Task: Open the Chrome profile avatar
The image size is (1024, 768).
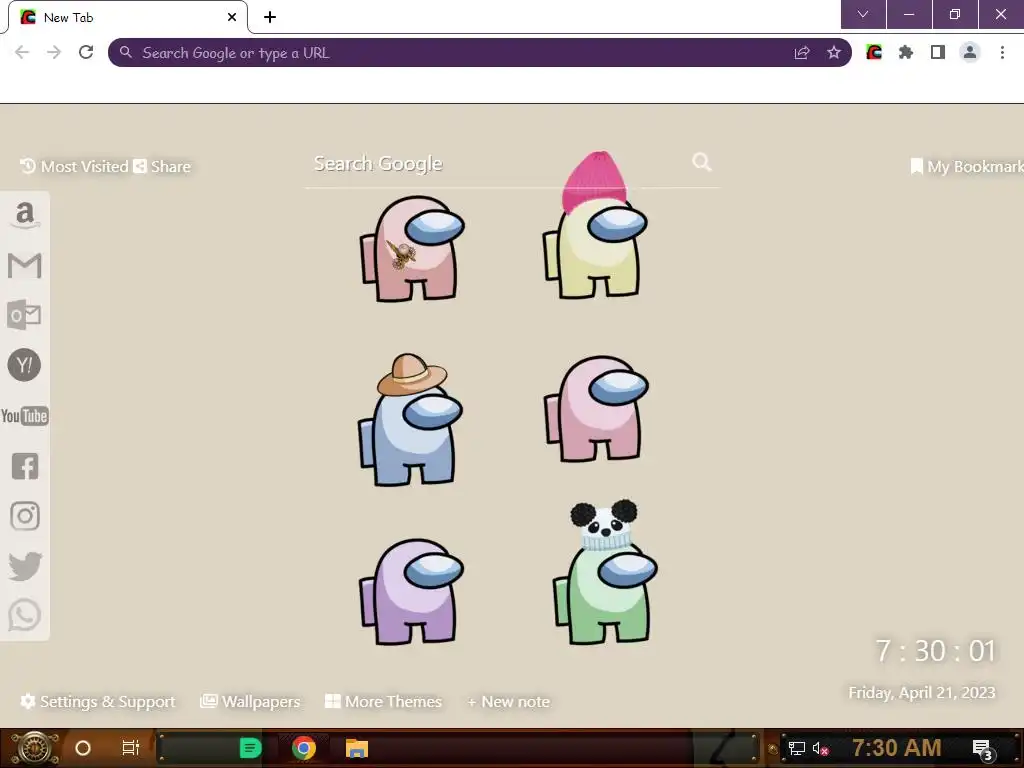Action: [970, 52]
